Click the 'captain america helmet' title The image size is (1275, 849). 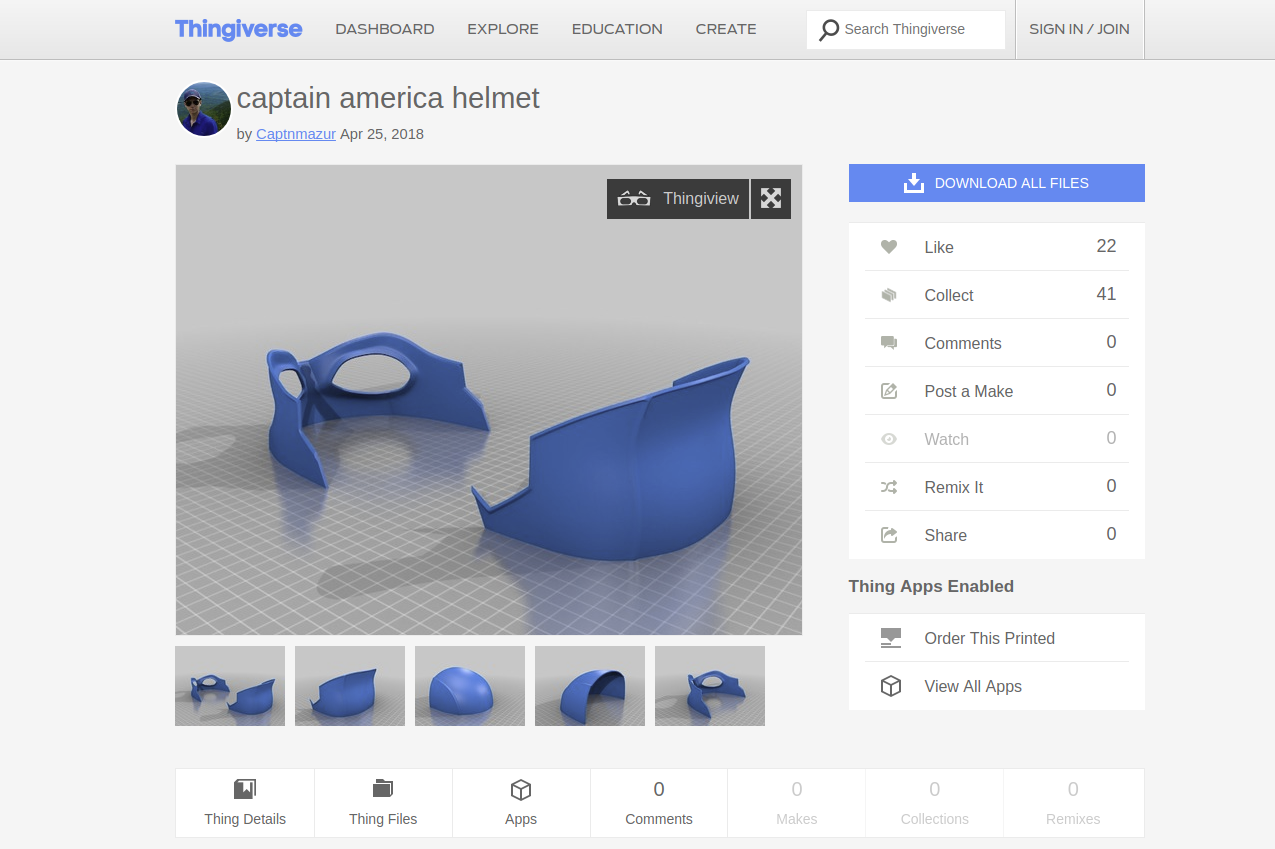pyautogui.click(x=388, y=98)
